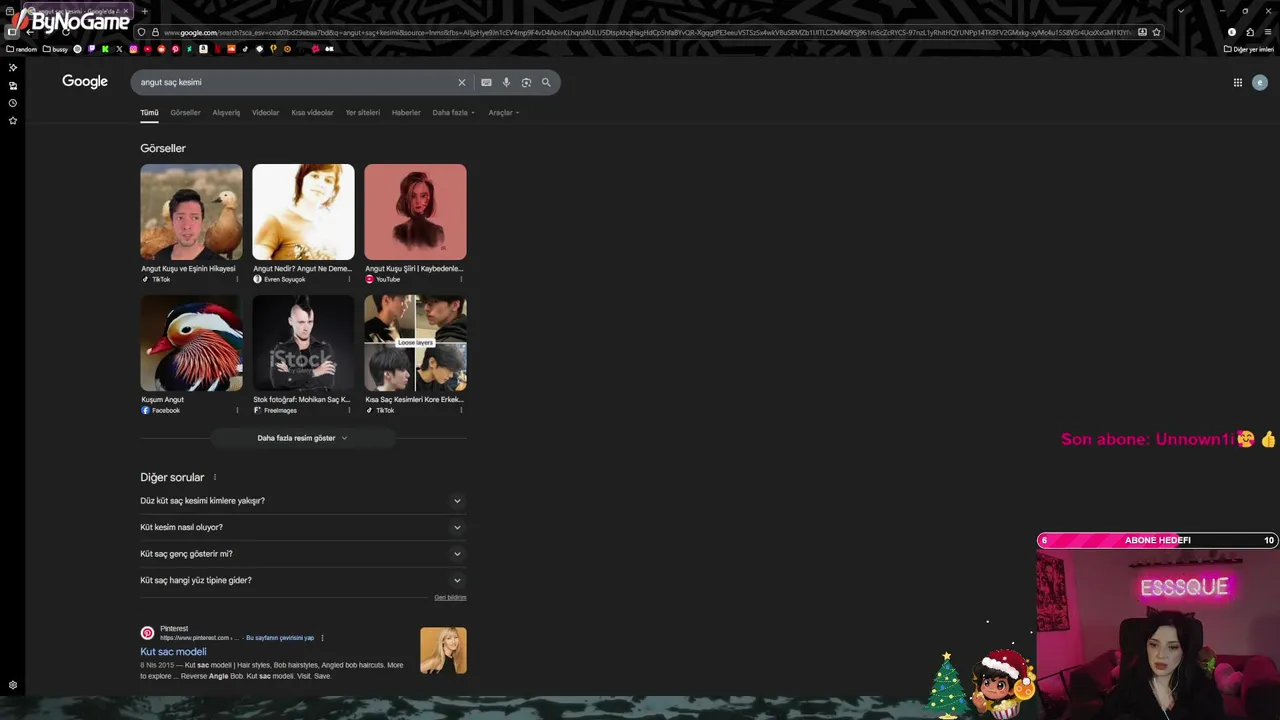The image size is (1280, 720).
Task: Open the Twitch bookmark icon
Action: point(91,49)
